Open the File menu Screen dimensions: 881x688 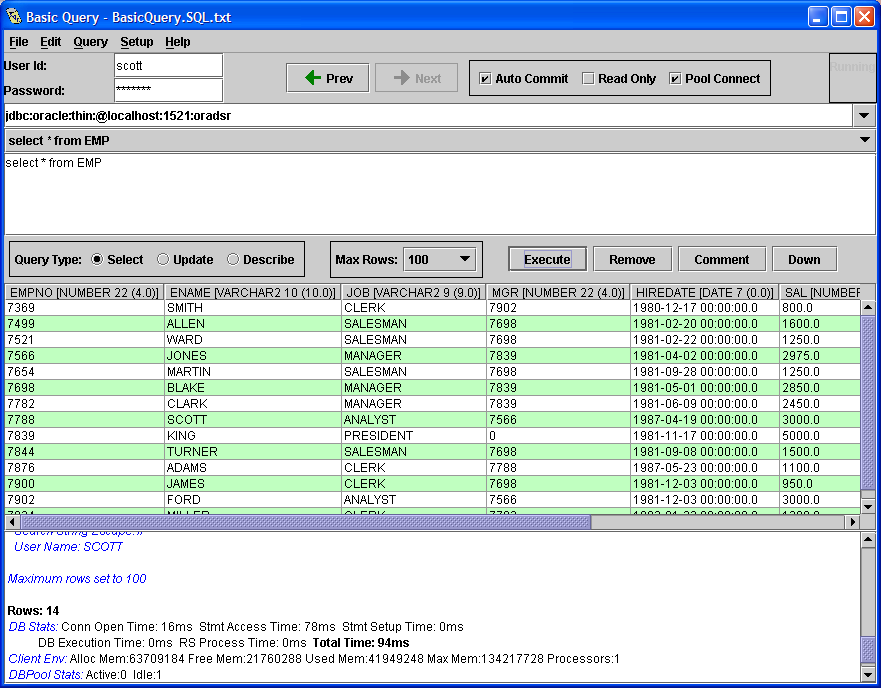pyautogui.click(x=19, y=42)
